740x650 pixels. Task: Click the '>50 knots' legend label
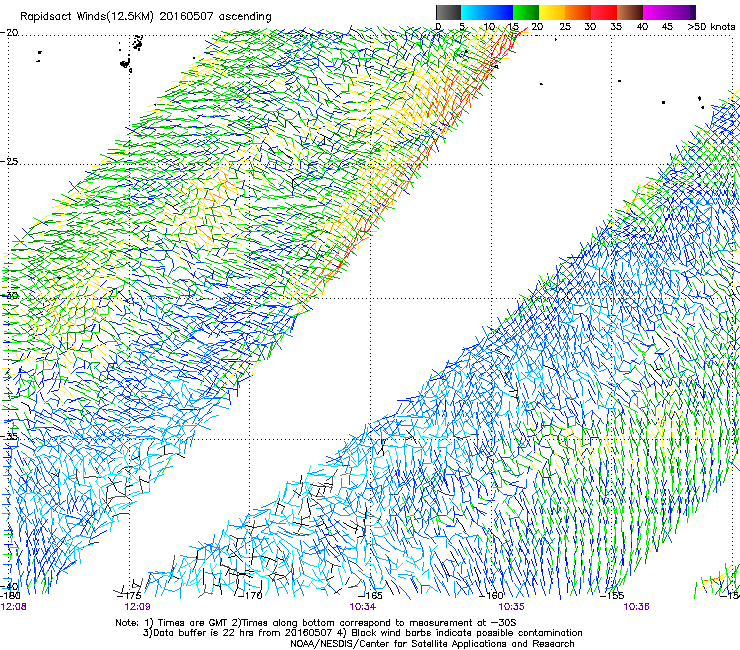coord(711,27)
